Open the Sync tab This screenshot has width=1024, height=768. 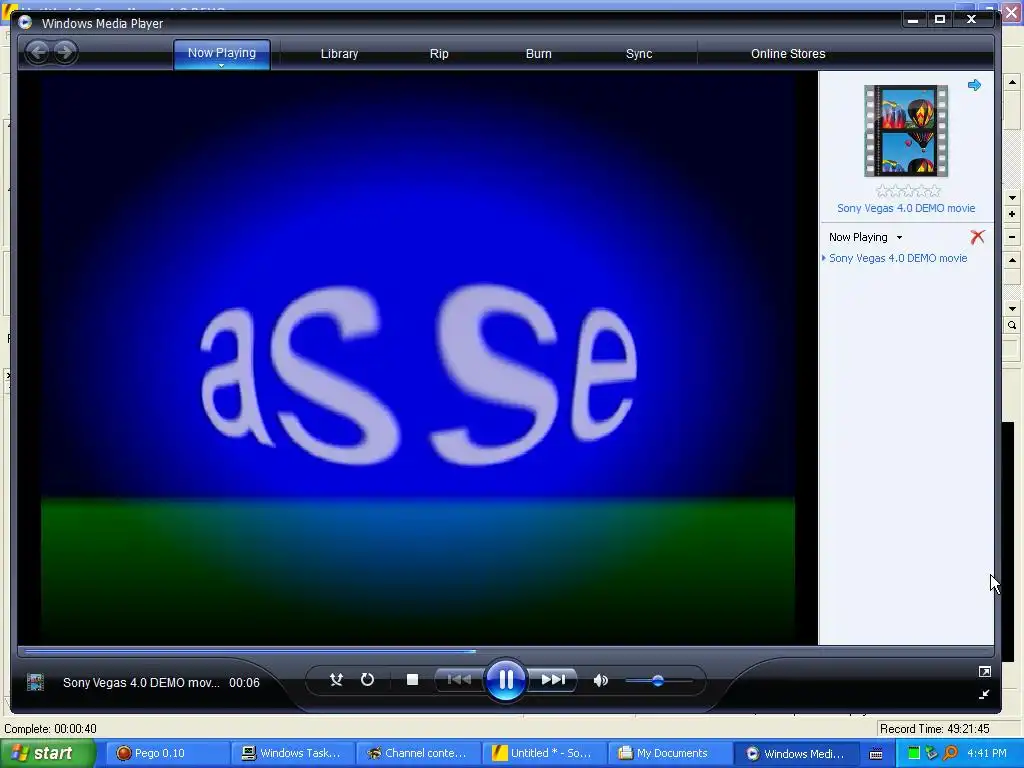pyautogui.click(x=639, y=54)
